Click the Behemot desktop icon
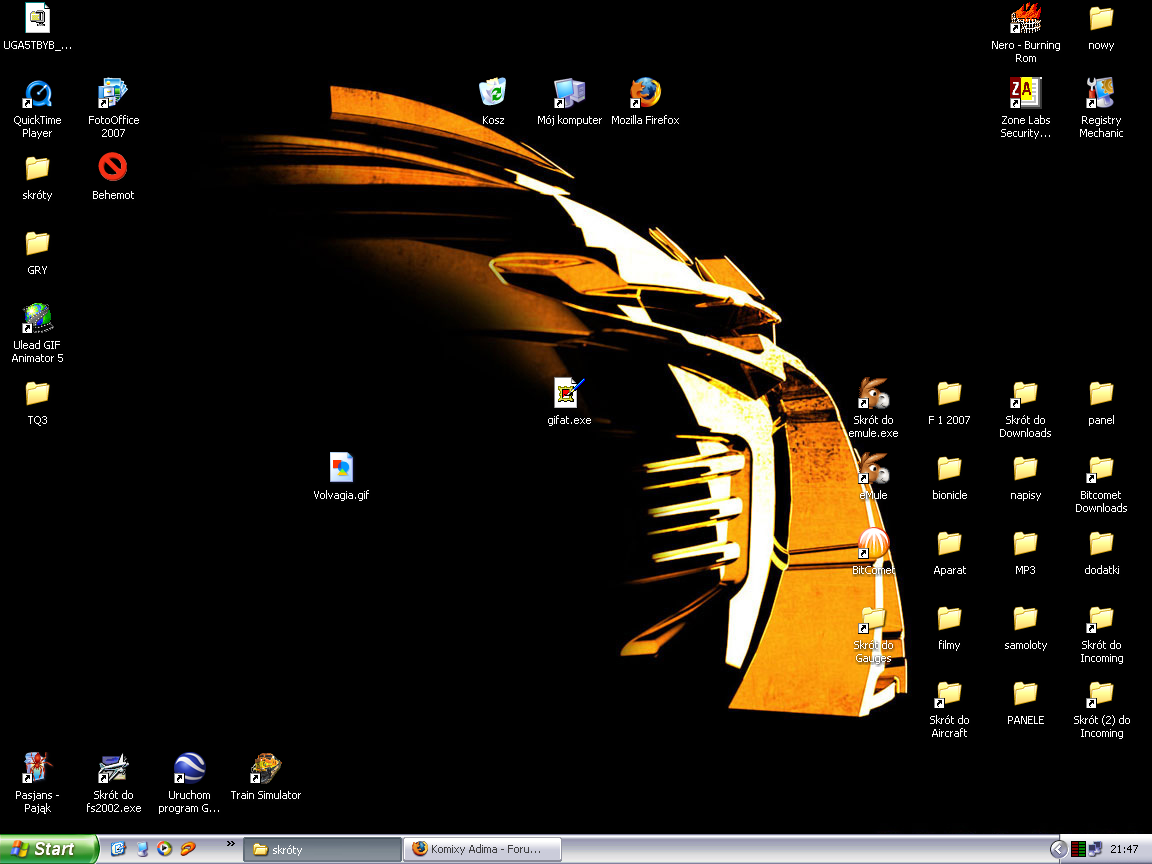The width and height of the screenshot is (1152, 864). pyautogui.click(x=113, y=168)
